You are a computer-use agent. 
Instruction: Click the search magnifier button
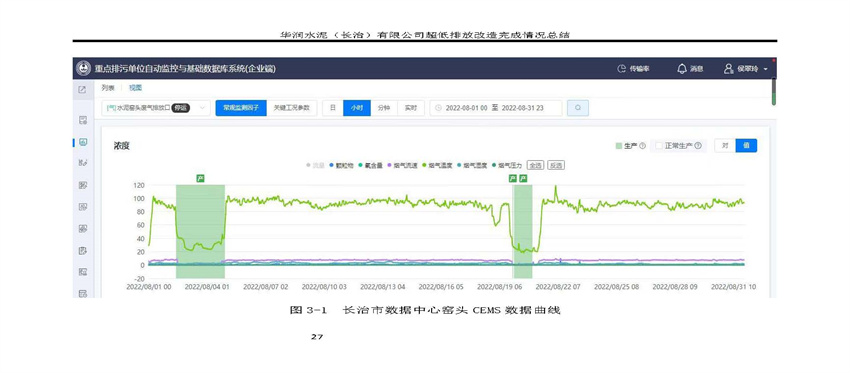coord(578,108)
